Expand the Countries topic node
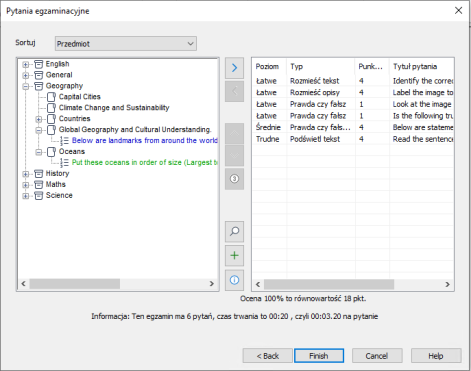This screenshot has height=371, width=471. [39, 119]
